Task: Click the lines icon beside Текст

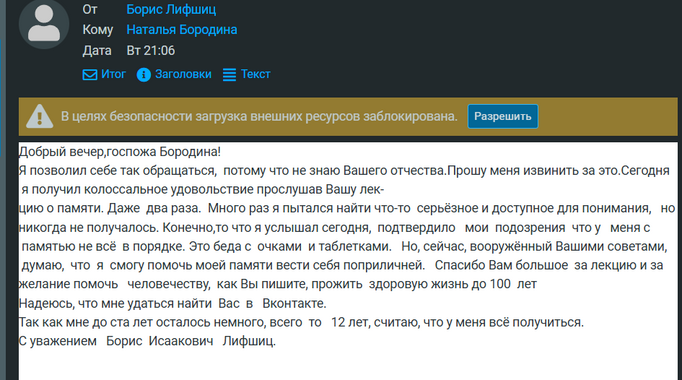Action: click(x=229, y=75)
